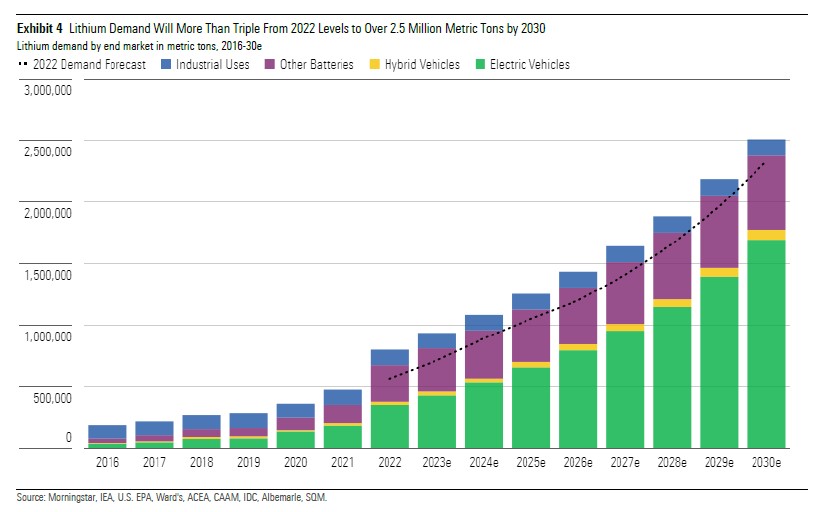Click the 1,500,000 y-axis label
This screenshot has height=512, width=817.
pyautogui.click(x=46, y=275)
